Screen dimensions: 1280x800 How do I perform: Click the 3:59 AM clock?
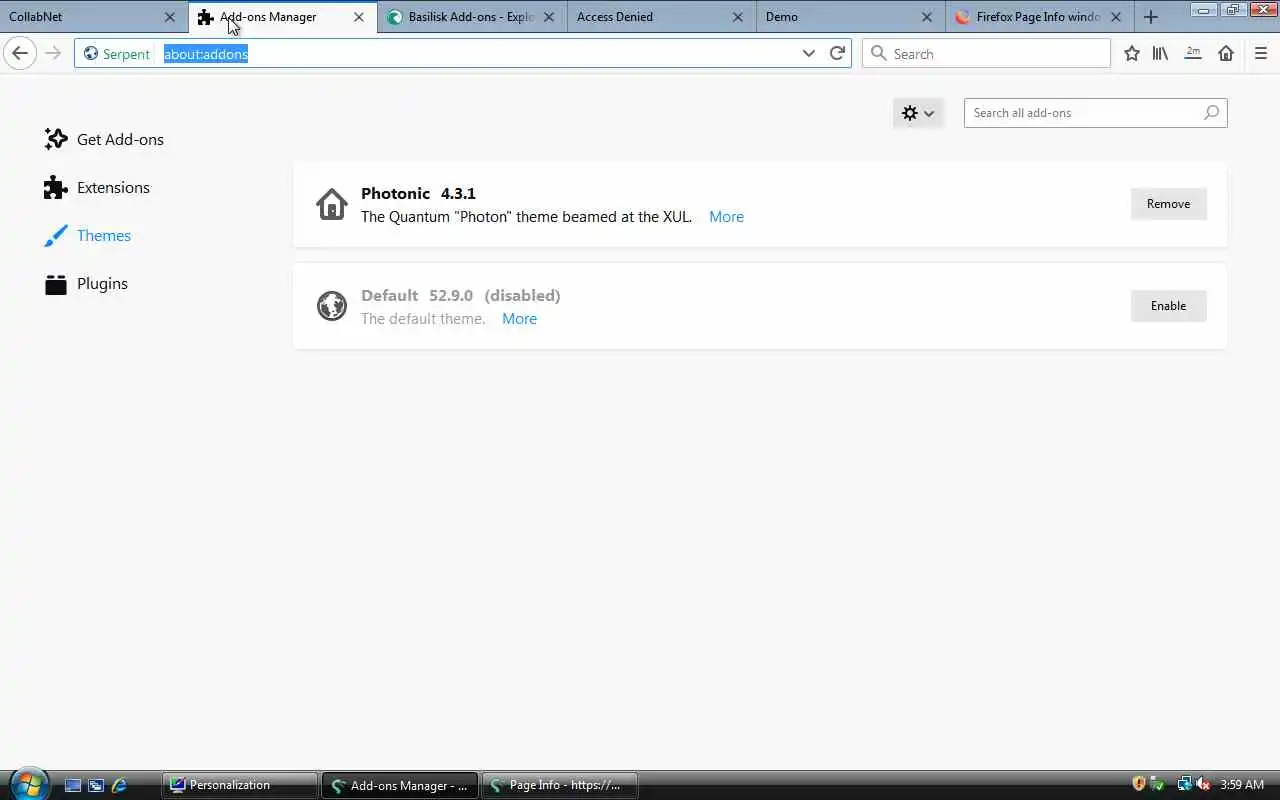pyautogui.click(x=1242, y=785)
